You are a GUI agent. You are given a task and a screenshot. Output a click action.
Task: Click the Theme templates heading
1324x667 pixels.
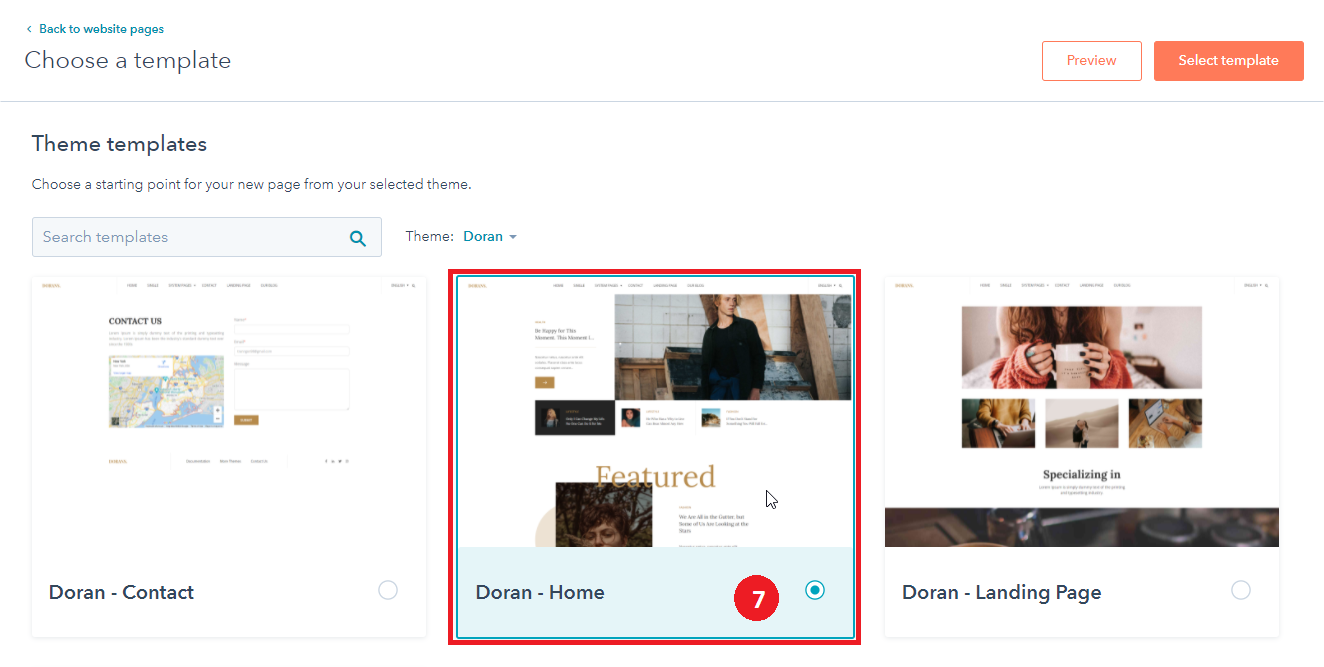119,144
